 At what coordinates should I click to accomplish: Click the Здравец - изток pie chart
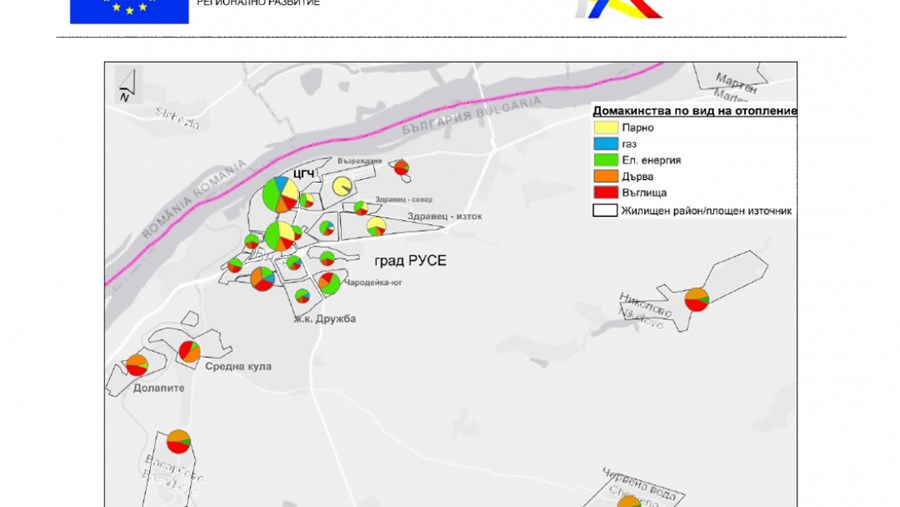tap(377, 227)
